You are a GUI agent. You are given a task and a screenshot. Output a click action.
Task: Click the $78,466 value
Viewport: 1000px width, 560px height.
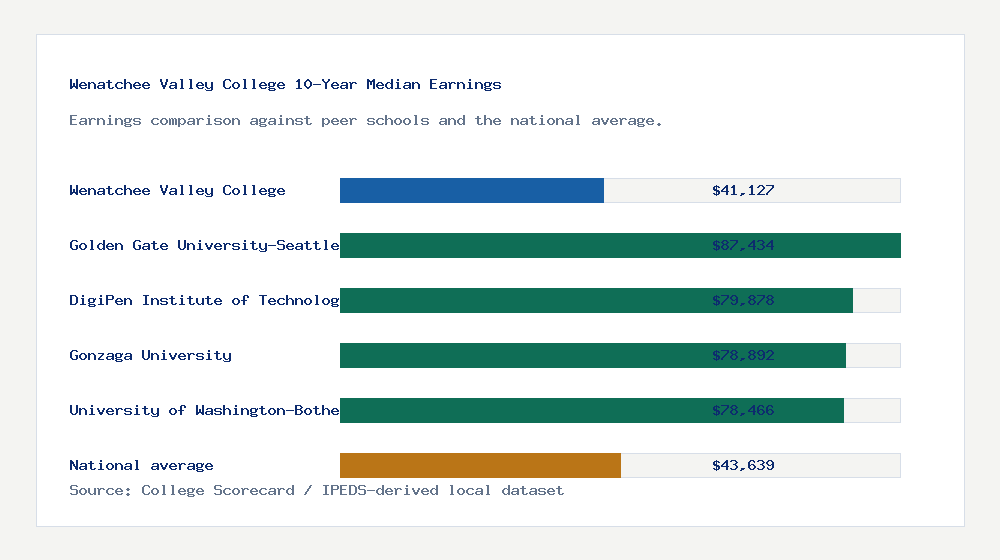point(743,410)
